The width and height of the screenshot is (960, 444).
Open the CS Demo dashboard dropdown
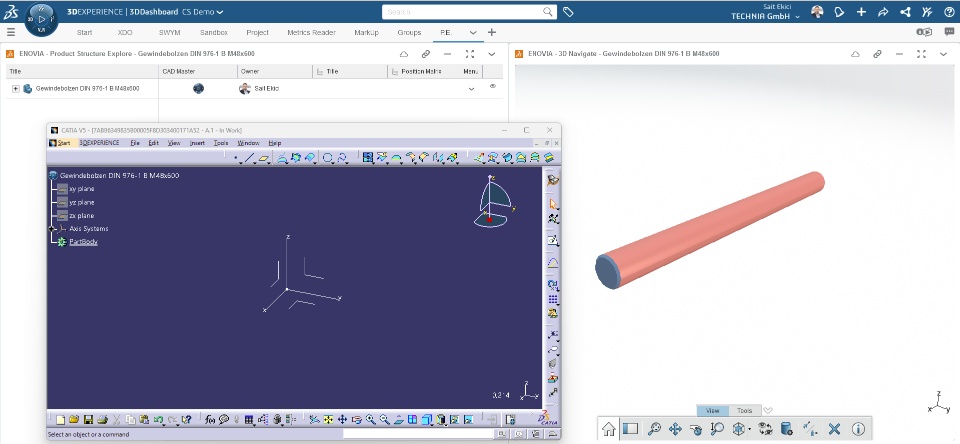coord(220,12)
